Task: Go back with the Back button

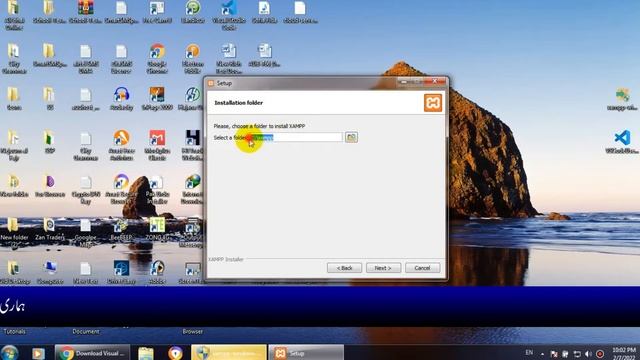Action: coord(344,268)
